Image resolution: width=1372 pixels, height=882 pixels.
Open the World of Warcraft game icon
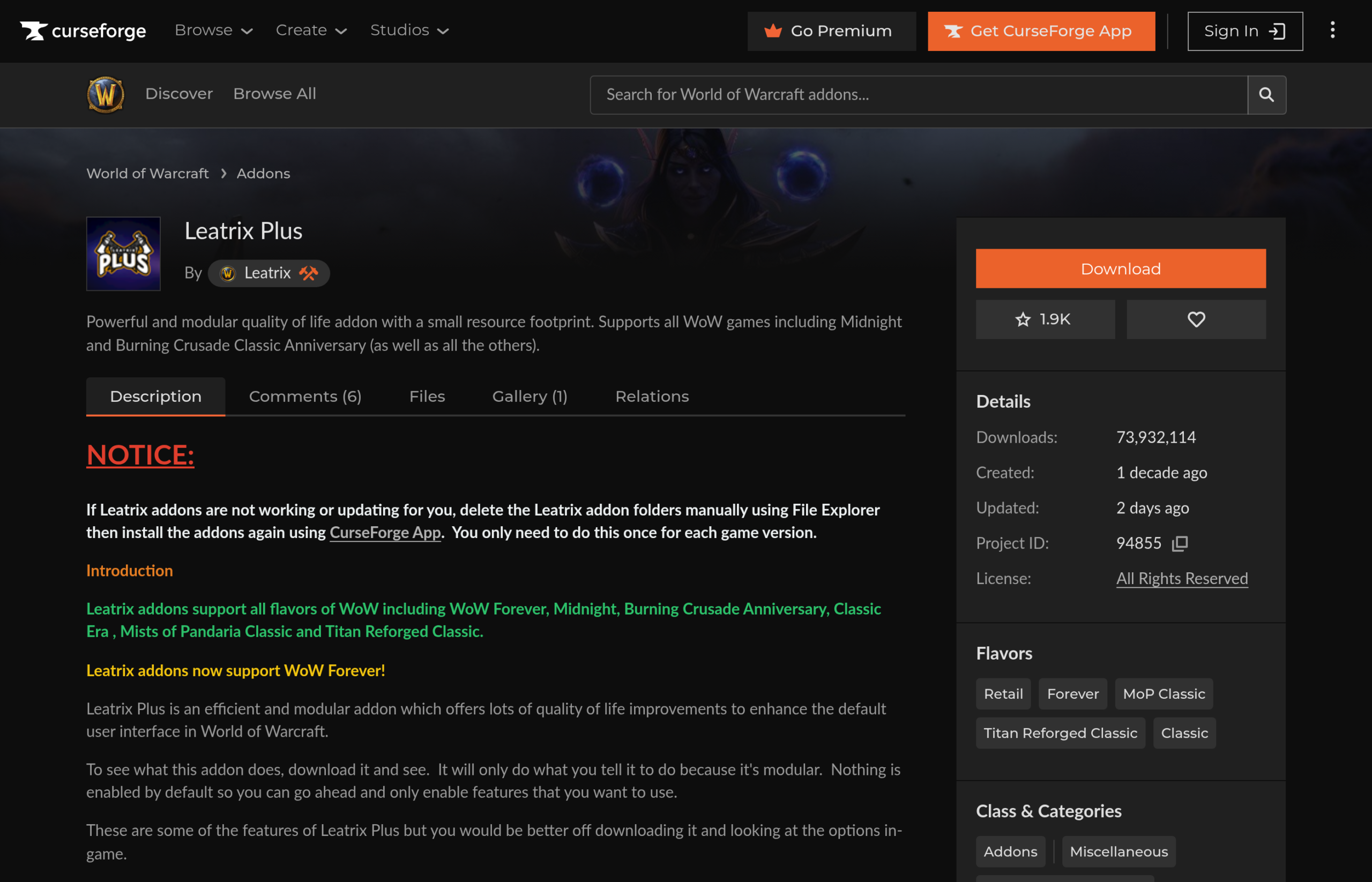tap(106, 94)
